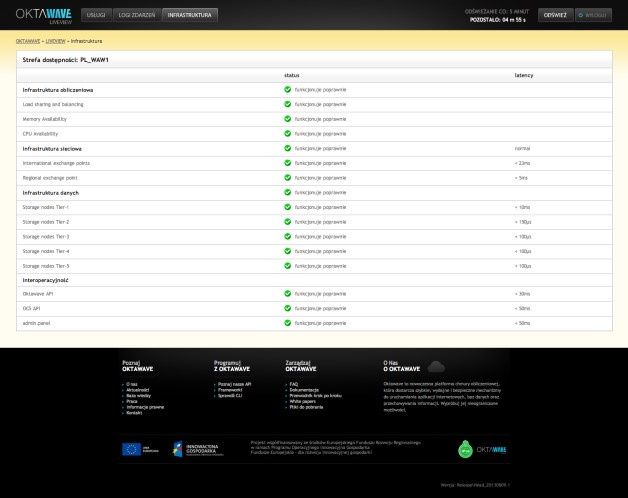Click the 'POZOSTAŁO: 04 m 55 s' countdown
This screenshot has height=498, width=628.
pyautogui.click(x=497, y=20)
